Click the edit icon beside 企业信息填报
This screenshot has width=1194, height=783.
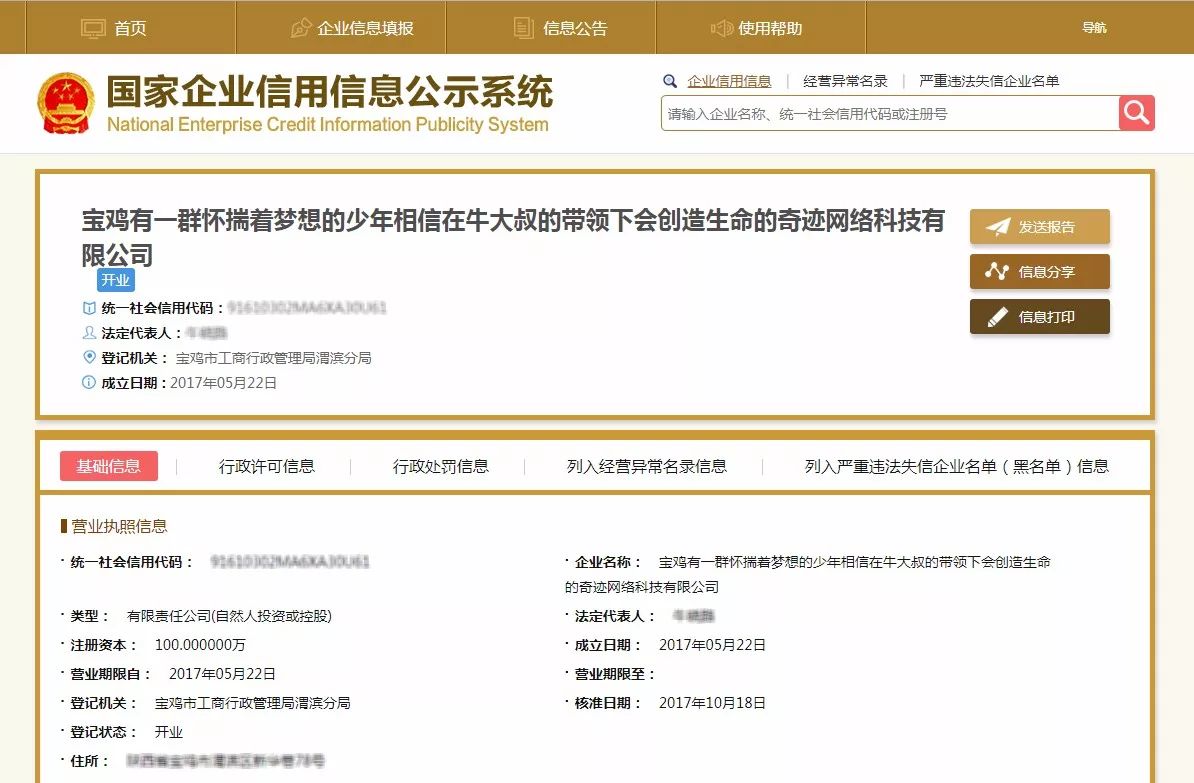(x=302, y=28)
